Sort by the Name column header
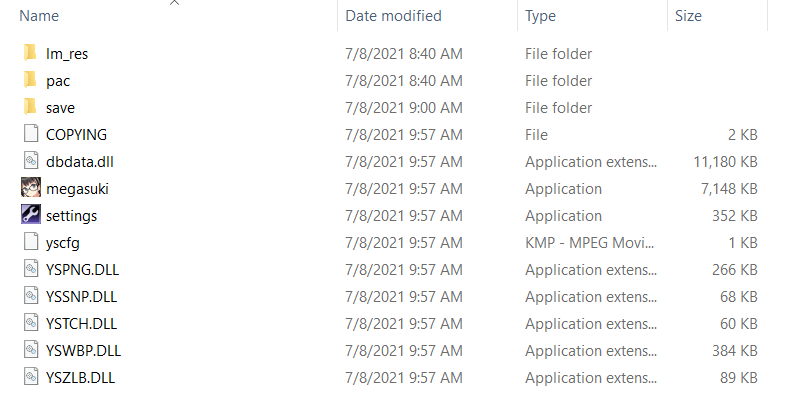790x416 pixels. click(x=40, y=16)
